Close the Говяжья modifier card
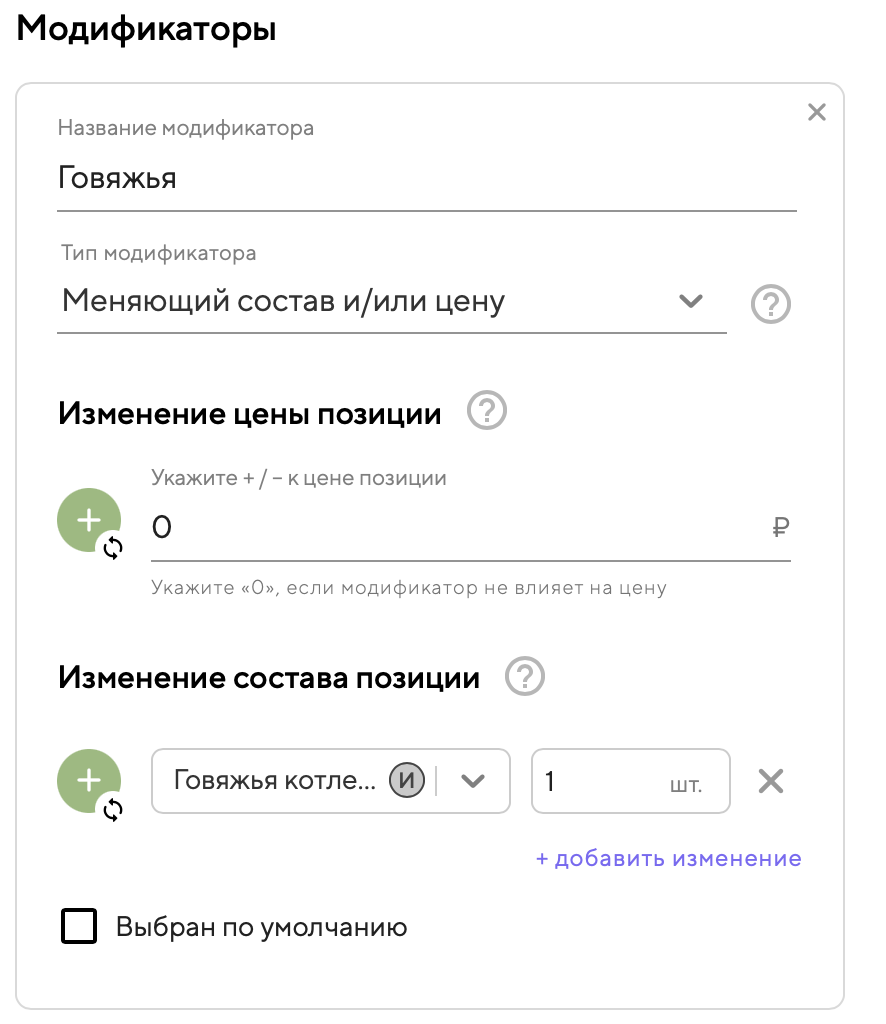886x1024 pixels. click(817, 112)
